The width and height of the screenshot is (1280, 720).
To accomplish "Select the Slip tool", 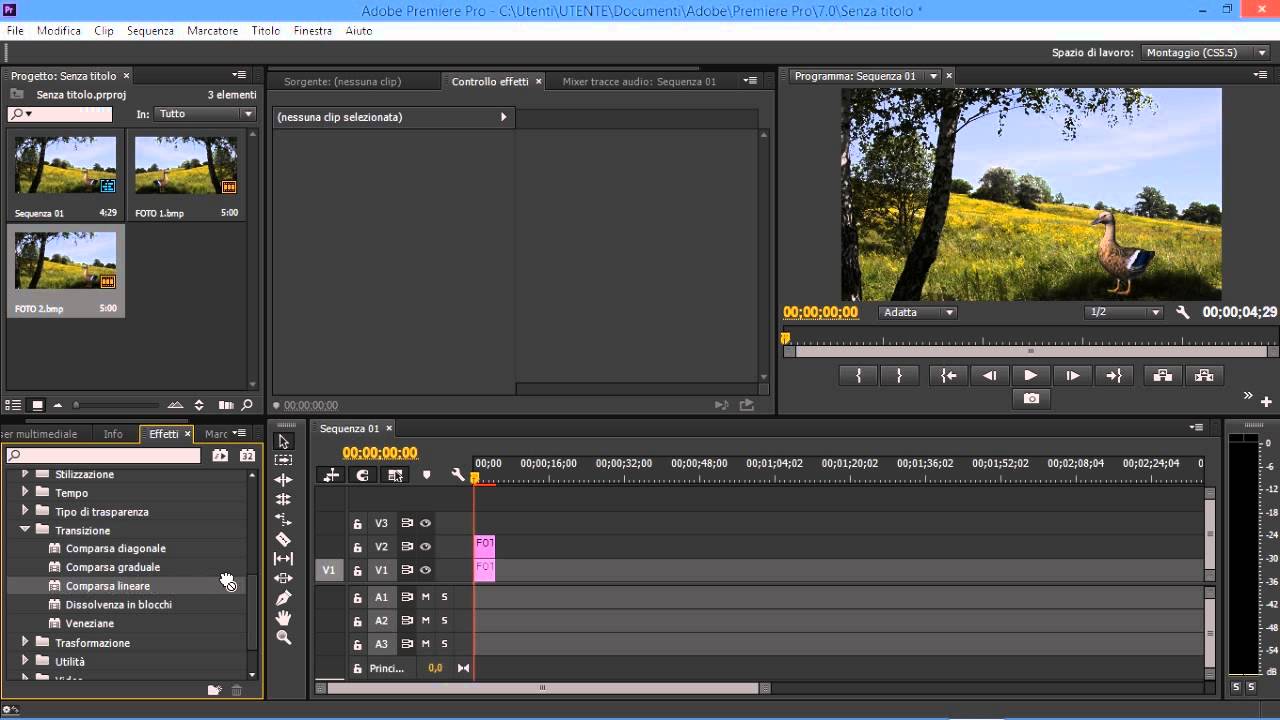I will pyautogui.click(x=284, y=558).
